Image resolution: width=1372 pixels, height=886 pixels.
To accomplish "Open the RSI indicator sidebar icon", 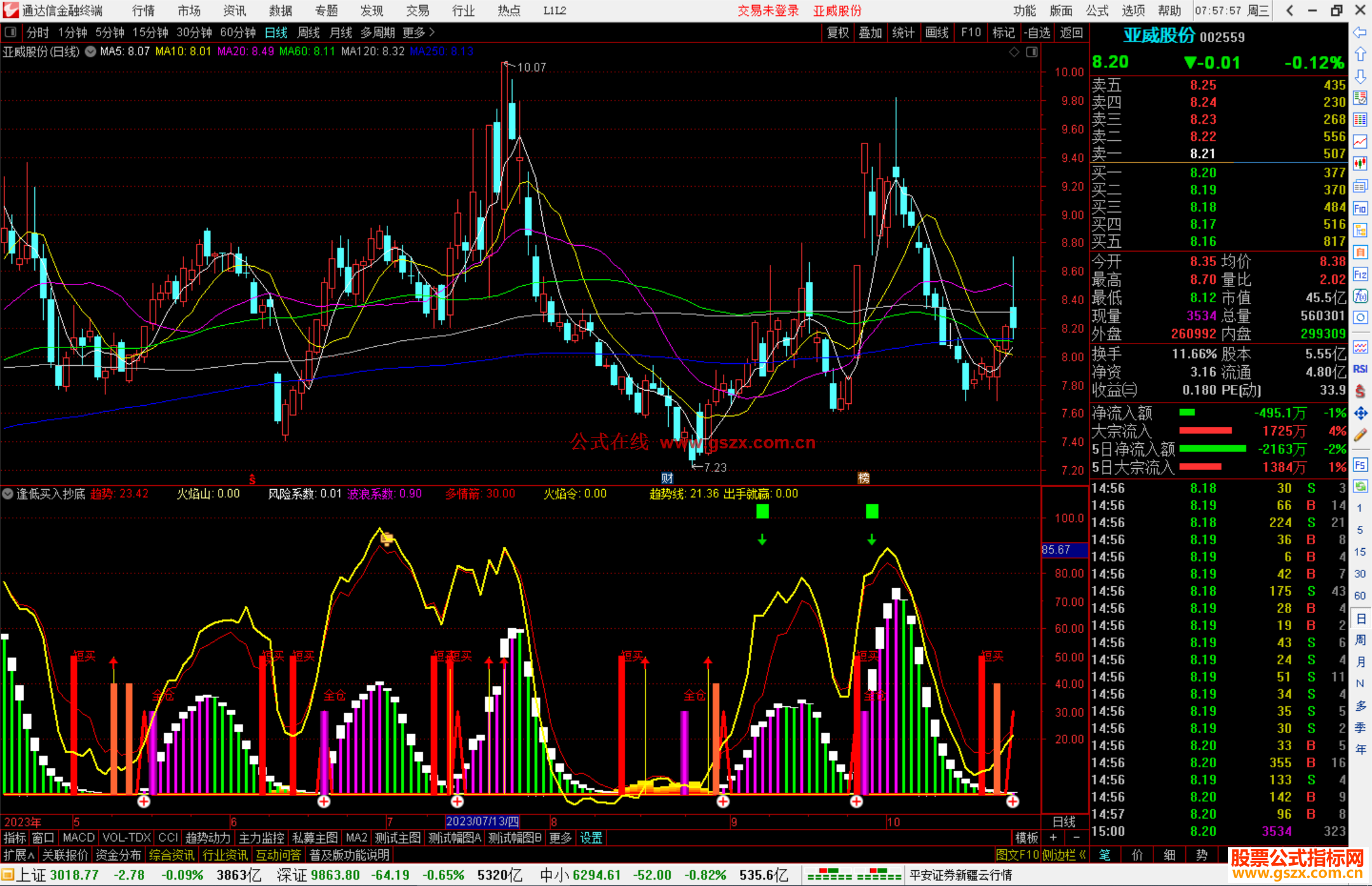I will click(1360, 369).
